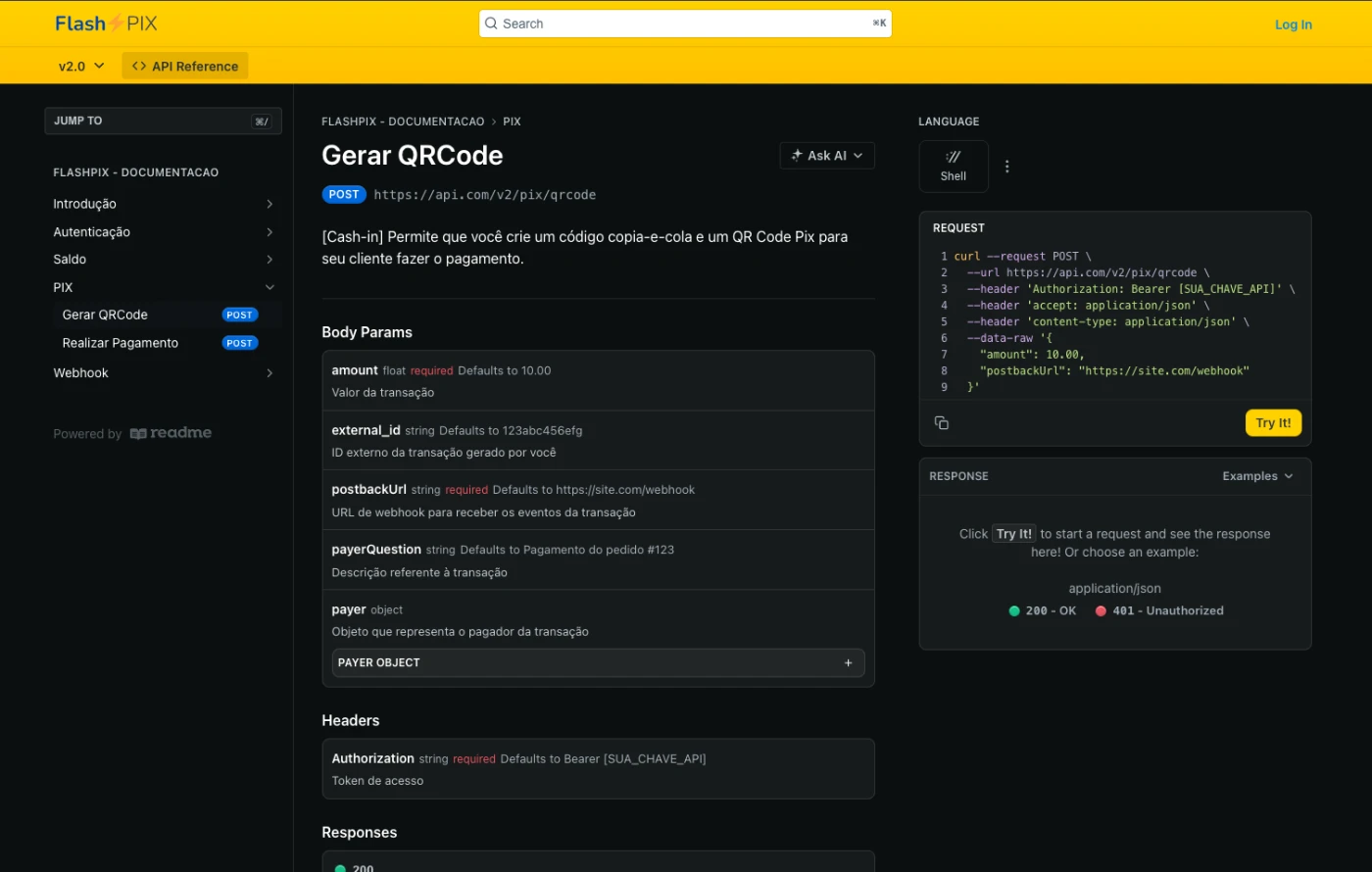The height and width of the screenshot is (872, 1372).
Task: Click the plus icon on Payer Object
Action: pos(848,663)
